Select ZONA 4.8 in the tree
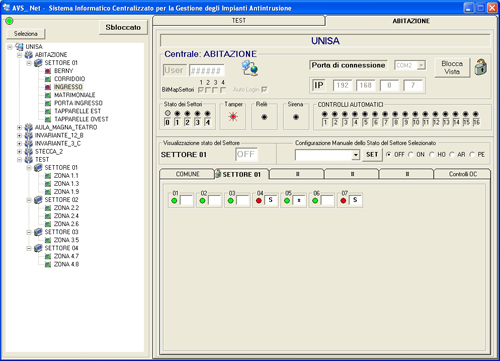The image size is (500, 361). point(66,264)
